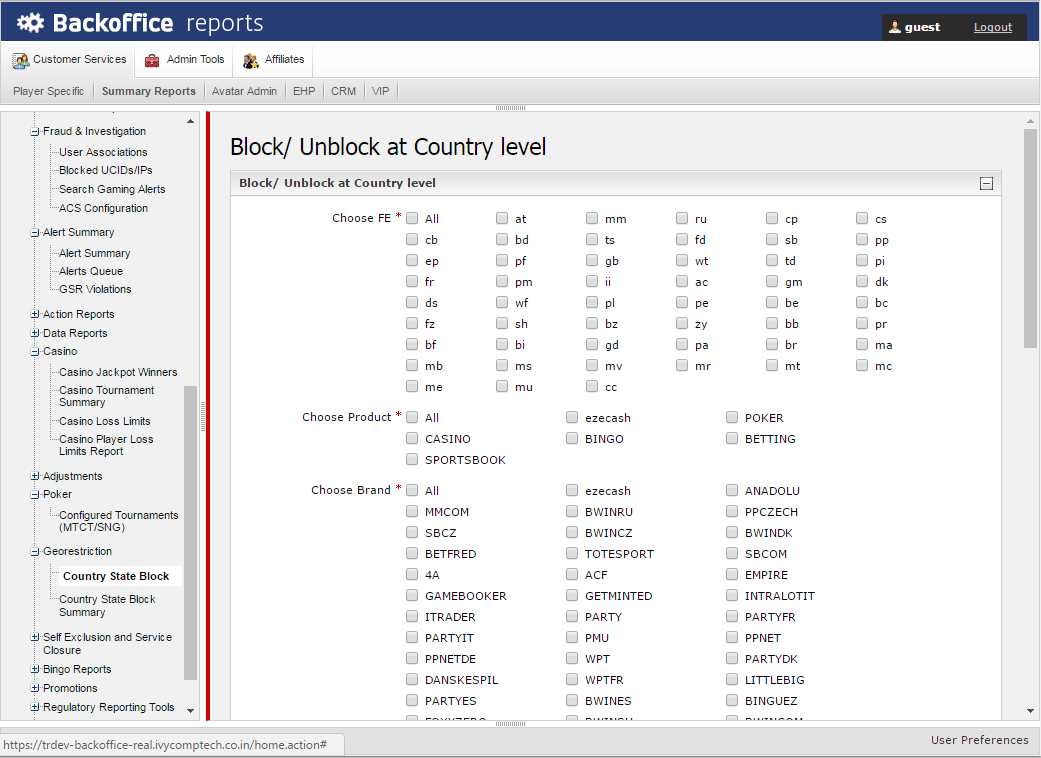Open User Preferences in the status bar
The height and width of the screenshot is (758, 1041).
[x=979, y=740]
